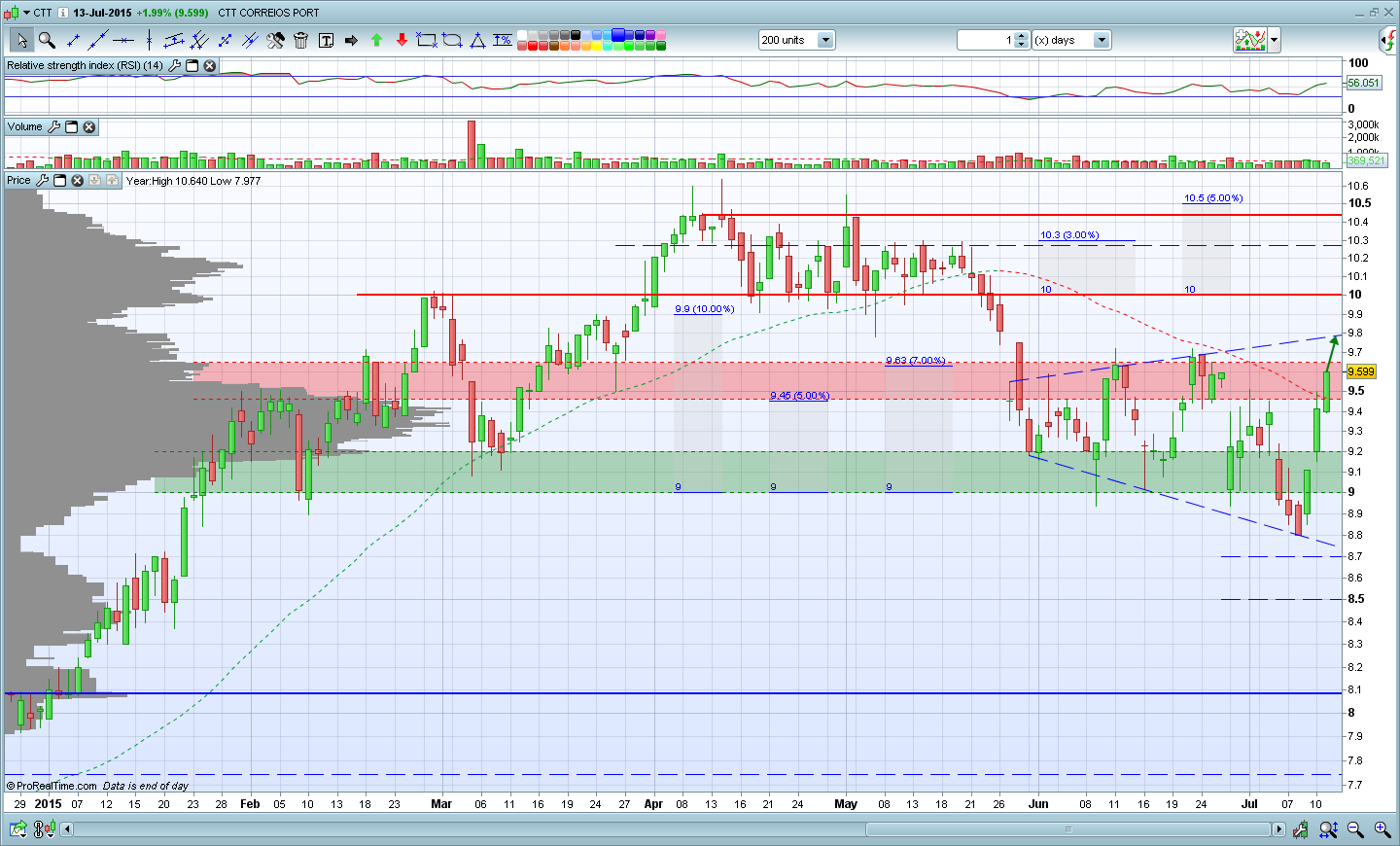Expand the (x) days timeframe dropdown
This screenshot has height=846, width=1400.
(1101, 40)
